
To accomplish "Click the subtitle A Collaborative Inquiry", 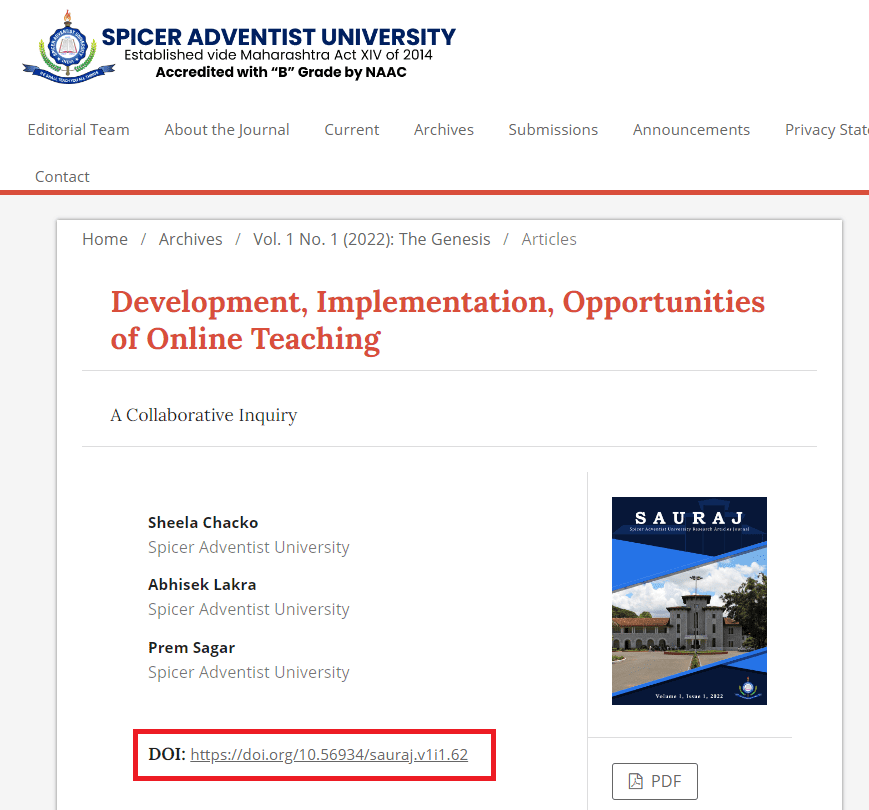I will (x=203, y=415).
